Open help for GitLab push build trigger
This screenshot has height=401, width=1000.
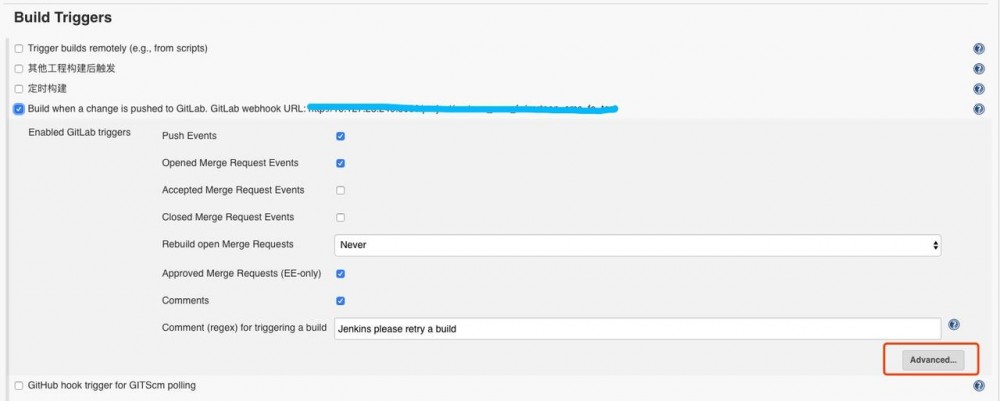point(979,109)
